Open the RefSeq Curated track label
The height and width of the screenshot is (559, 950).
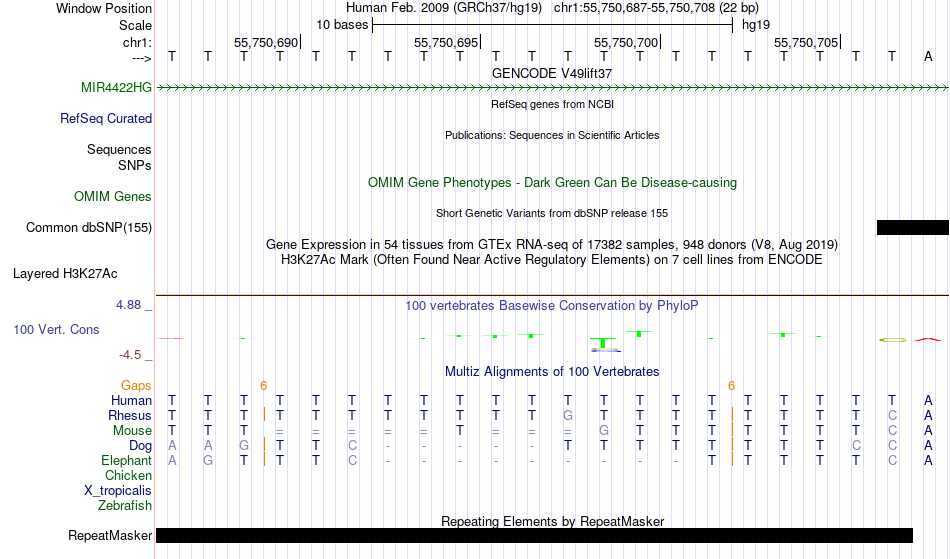[x=105, y=118]
